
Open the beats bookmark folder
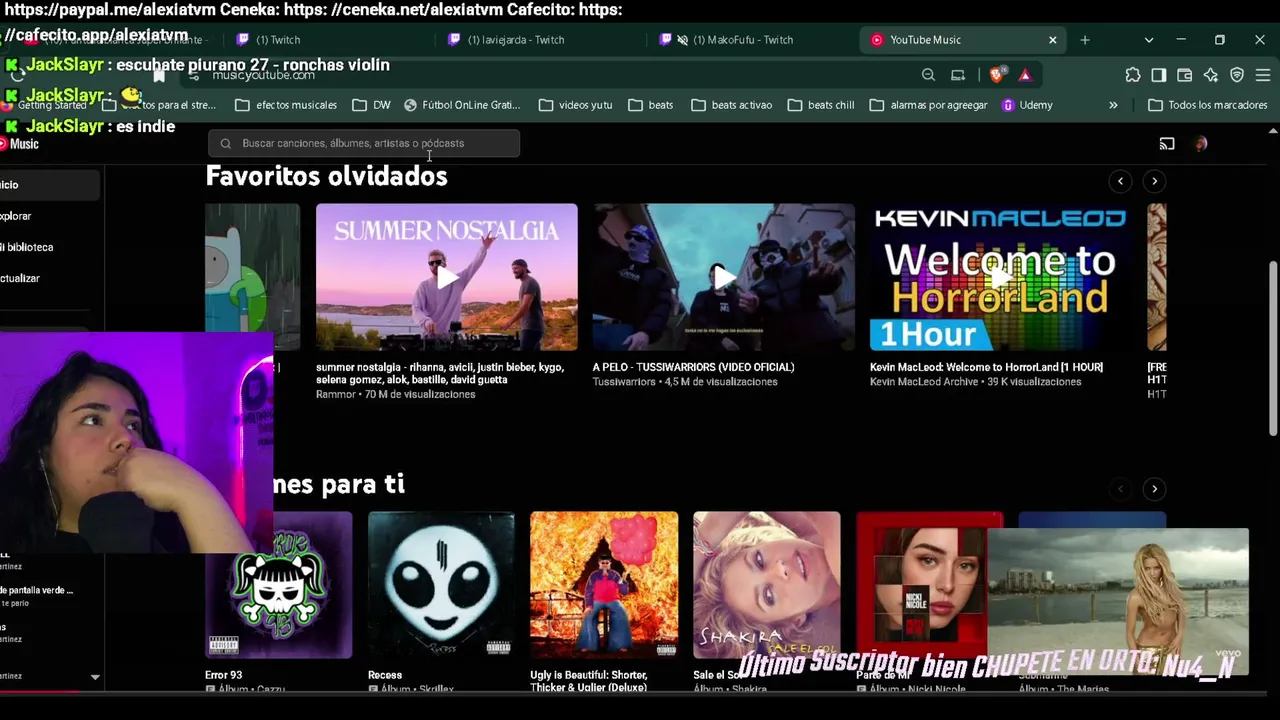pos(650,105)
